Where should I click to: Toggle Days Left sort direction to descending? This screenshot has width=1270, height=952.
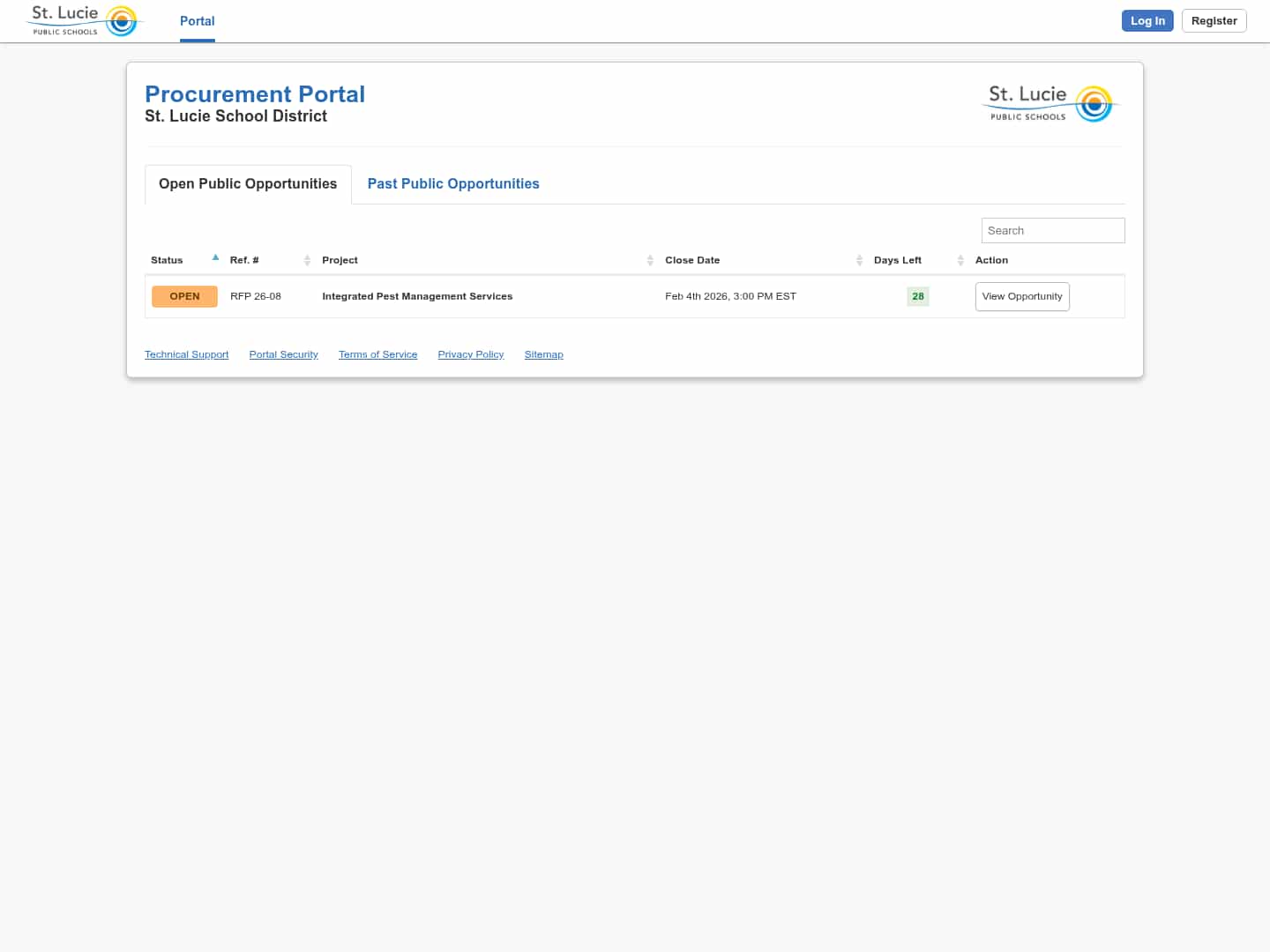pyautogui.click(x=960, y=260)
